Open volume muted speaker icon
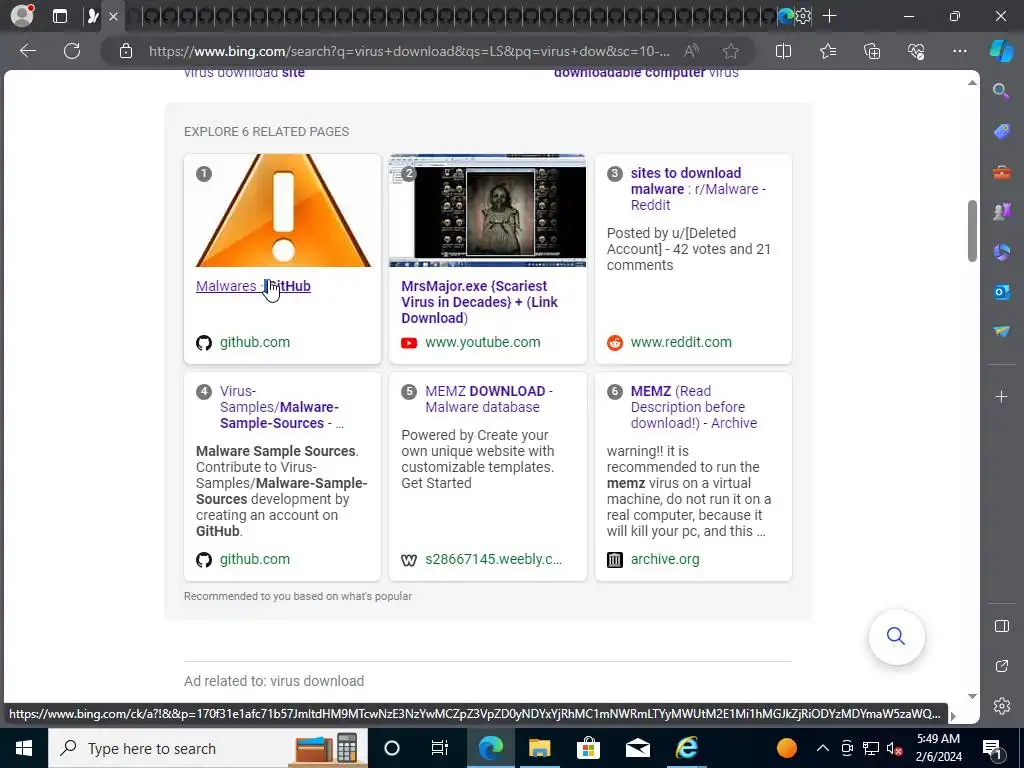This screenshot has height=768, width=1024. [x=895, y=748]
